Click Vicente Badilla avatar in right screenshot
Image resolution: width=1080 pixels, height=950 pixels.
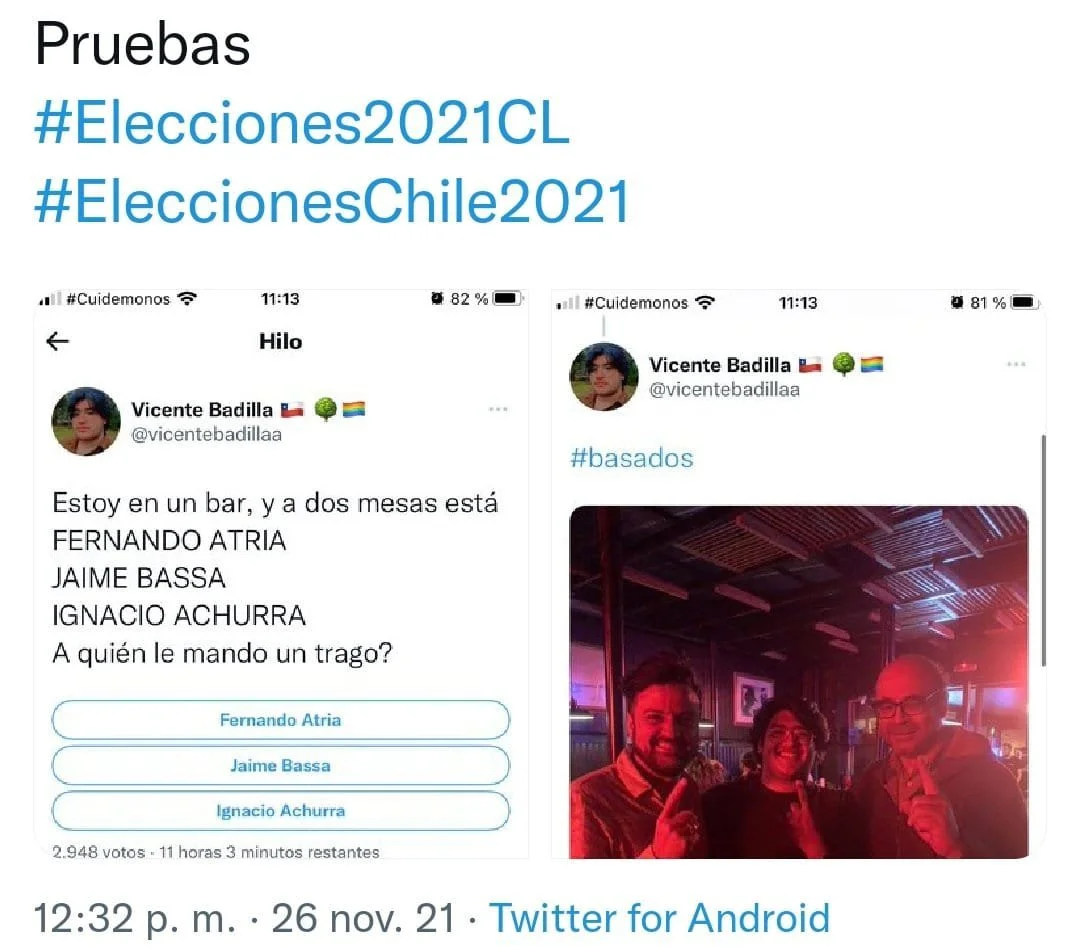tap(604, 376)
